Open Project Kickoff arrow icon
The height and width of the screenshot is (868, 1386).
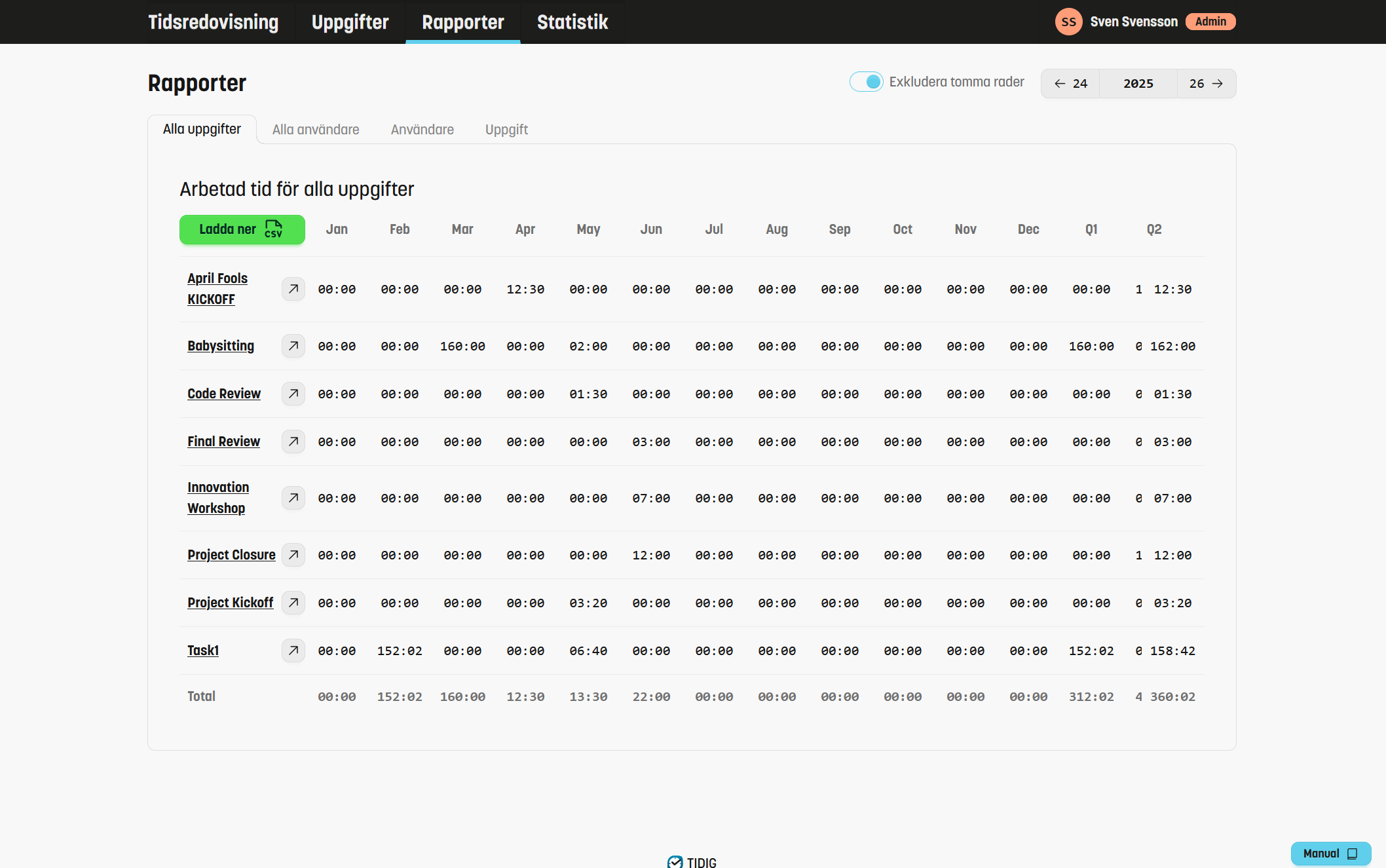[x=293, y=603]
